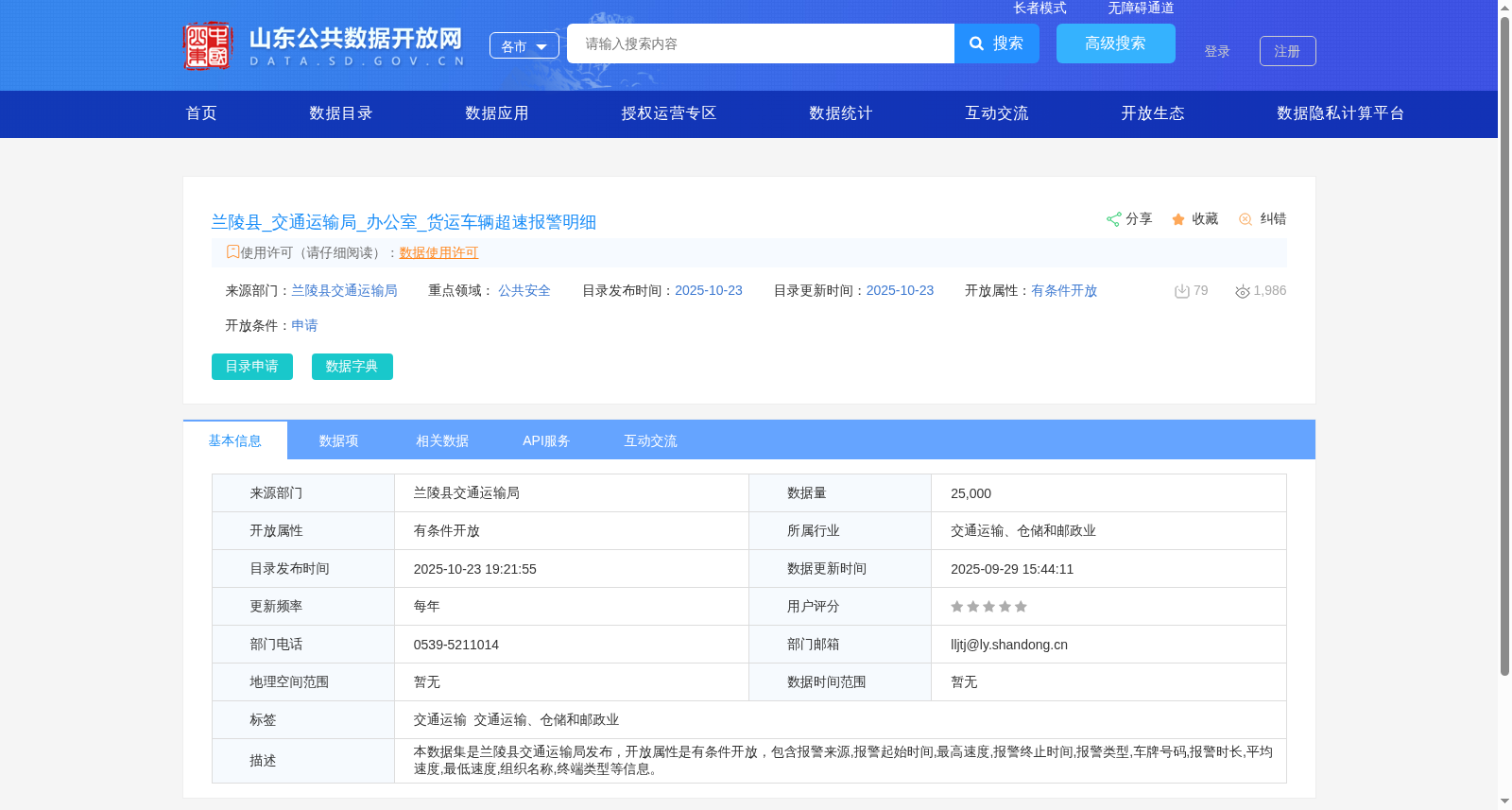This screenshot has width=1512, height=810.
Task: Select the 基本信息 tab
Action: point(235,440)
